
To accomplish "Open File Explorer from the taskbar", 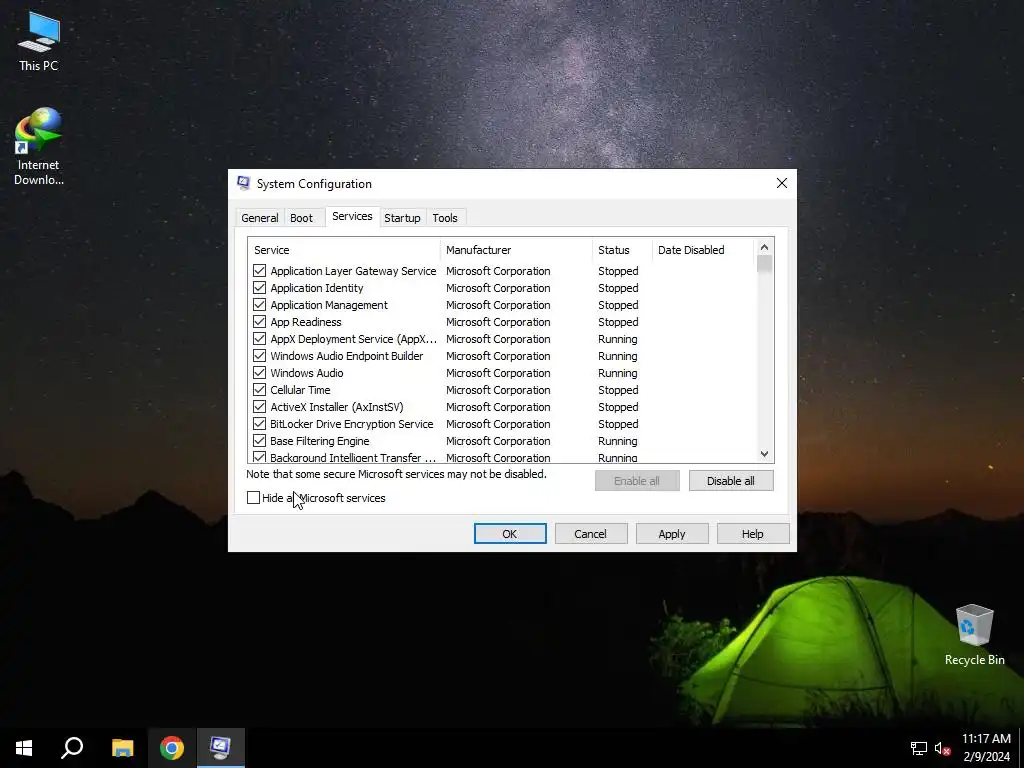I will coord(122,748).
